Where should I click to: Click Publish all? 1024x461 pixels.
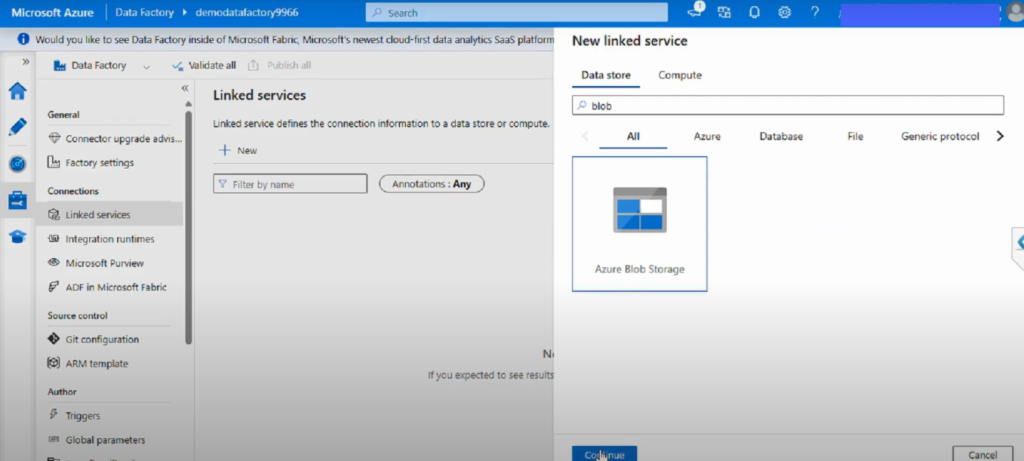[280, 65]
